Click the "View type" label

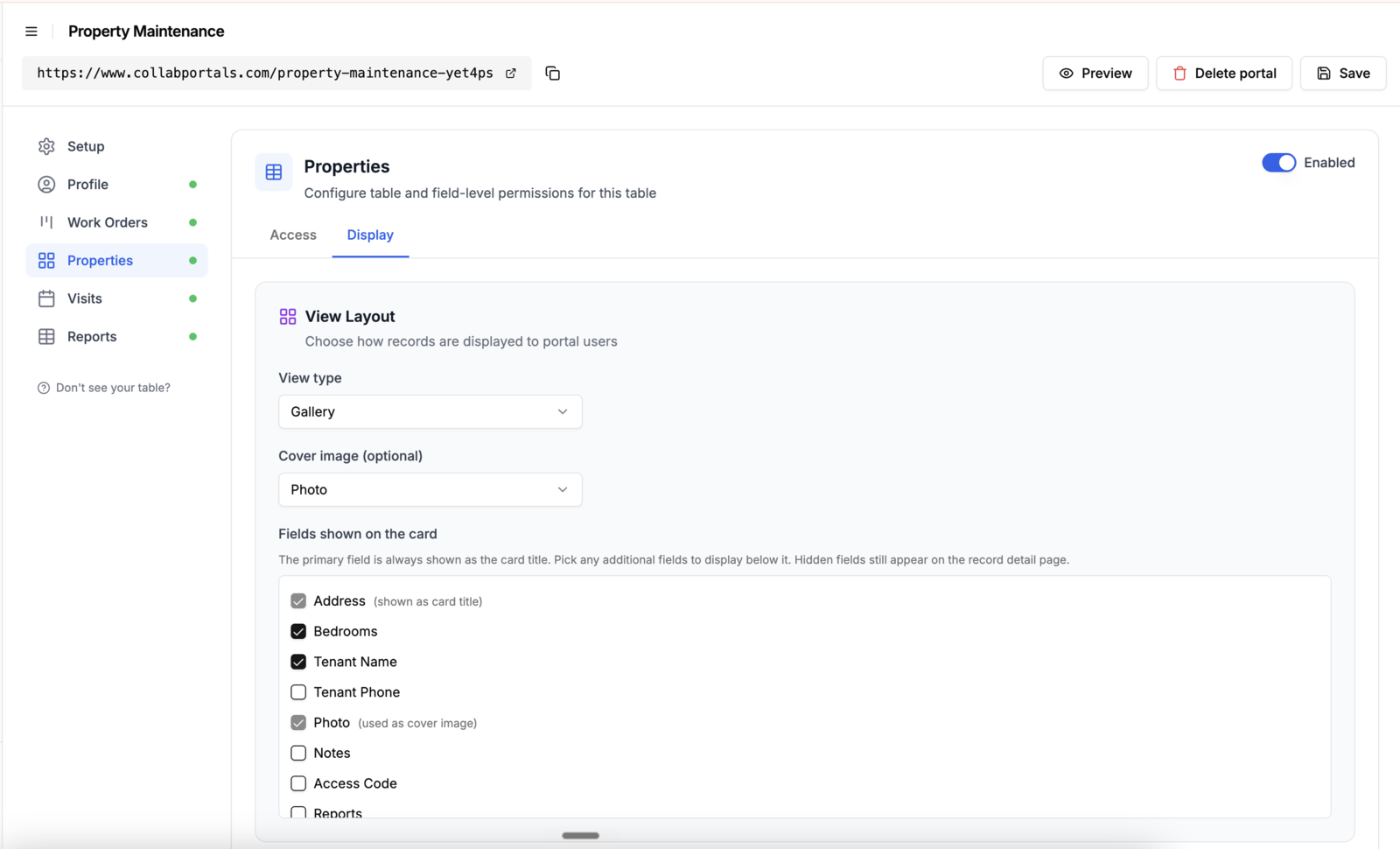point(310,378)
